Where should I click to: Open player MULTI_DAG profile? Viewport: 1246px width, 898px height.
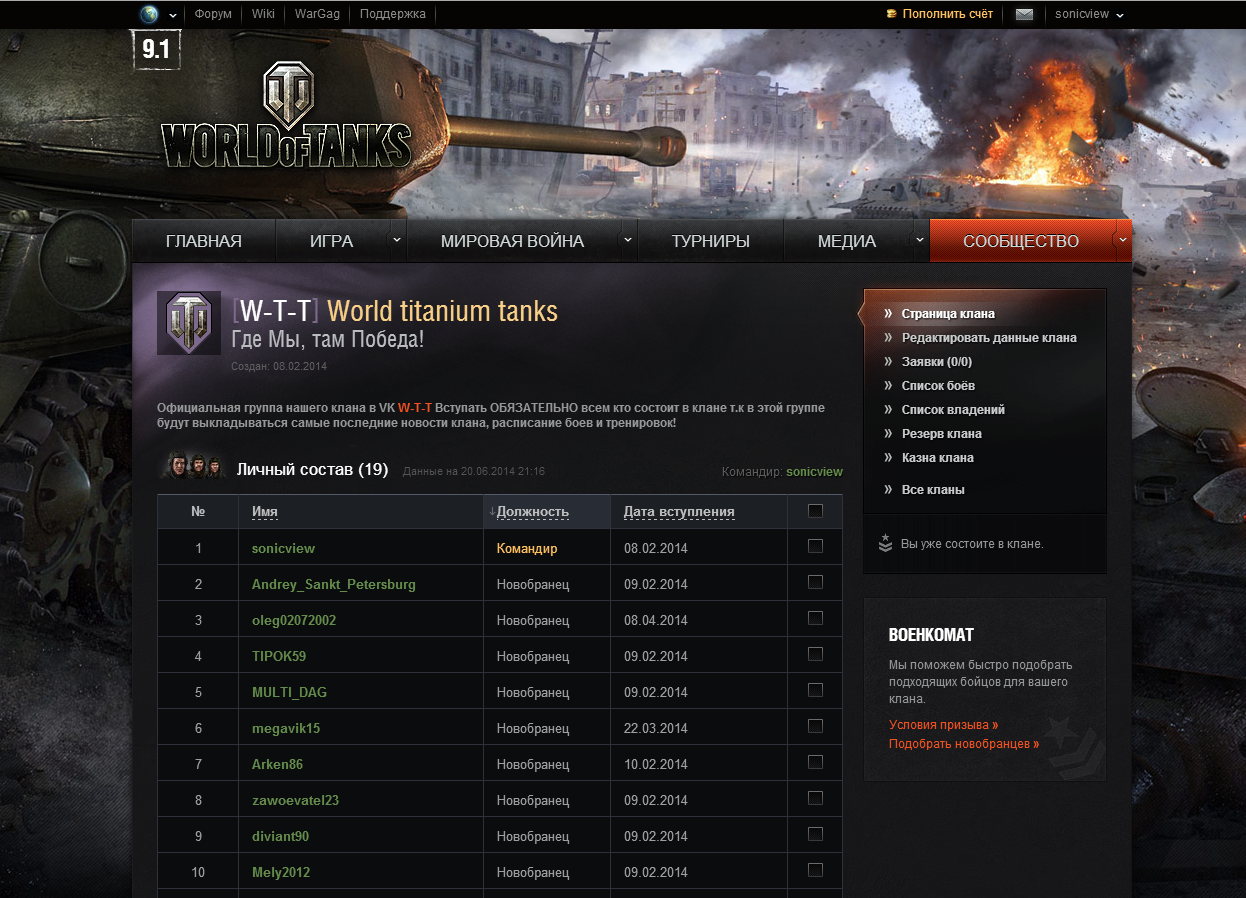(x=289, y=692)
